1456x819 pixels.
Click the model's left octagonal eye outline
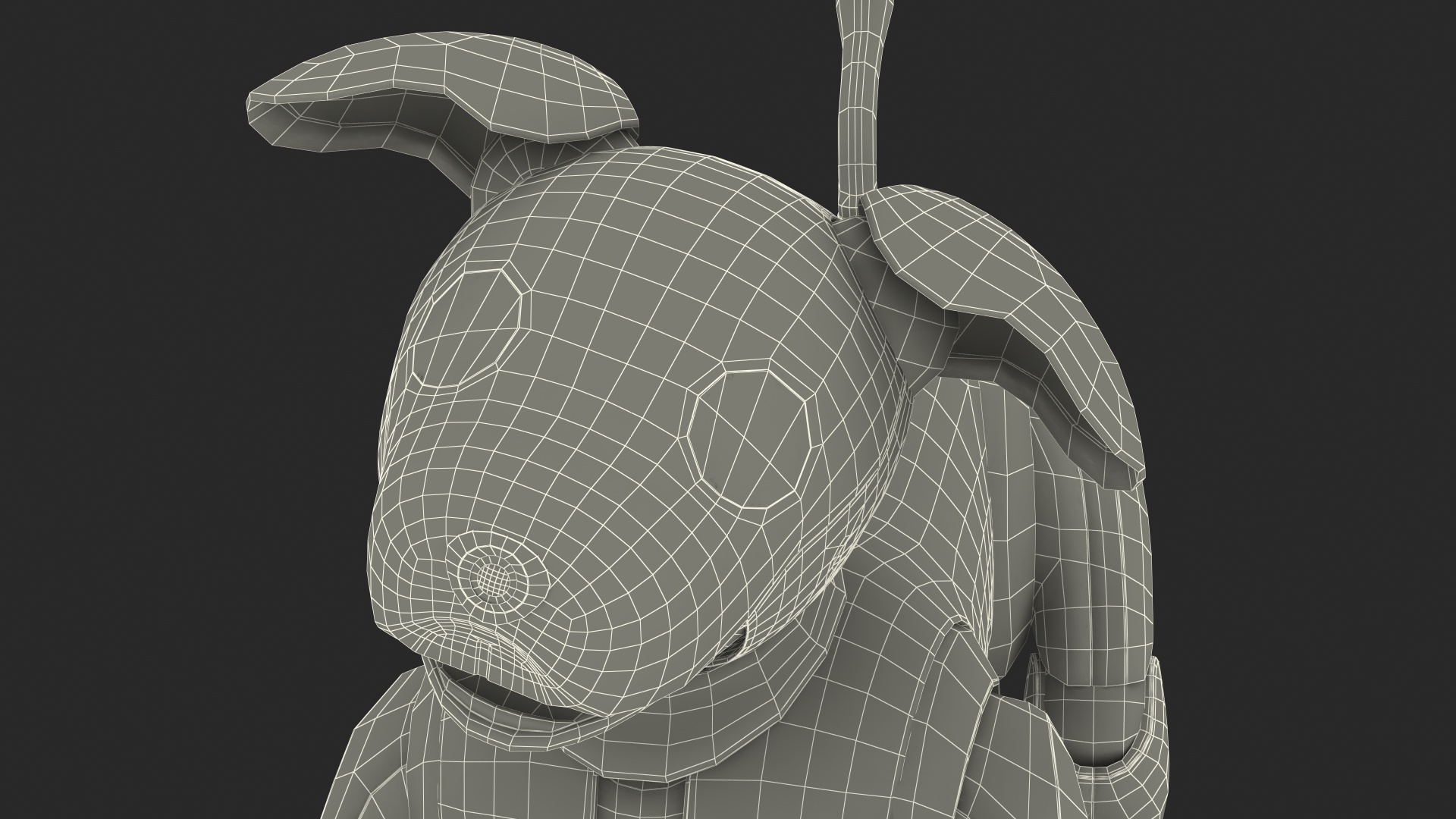[x=468, y=329]
